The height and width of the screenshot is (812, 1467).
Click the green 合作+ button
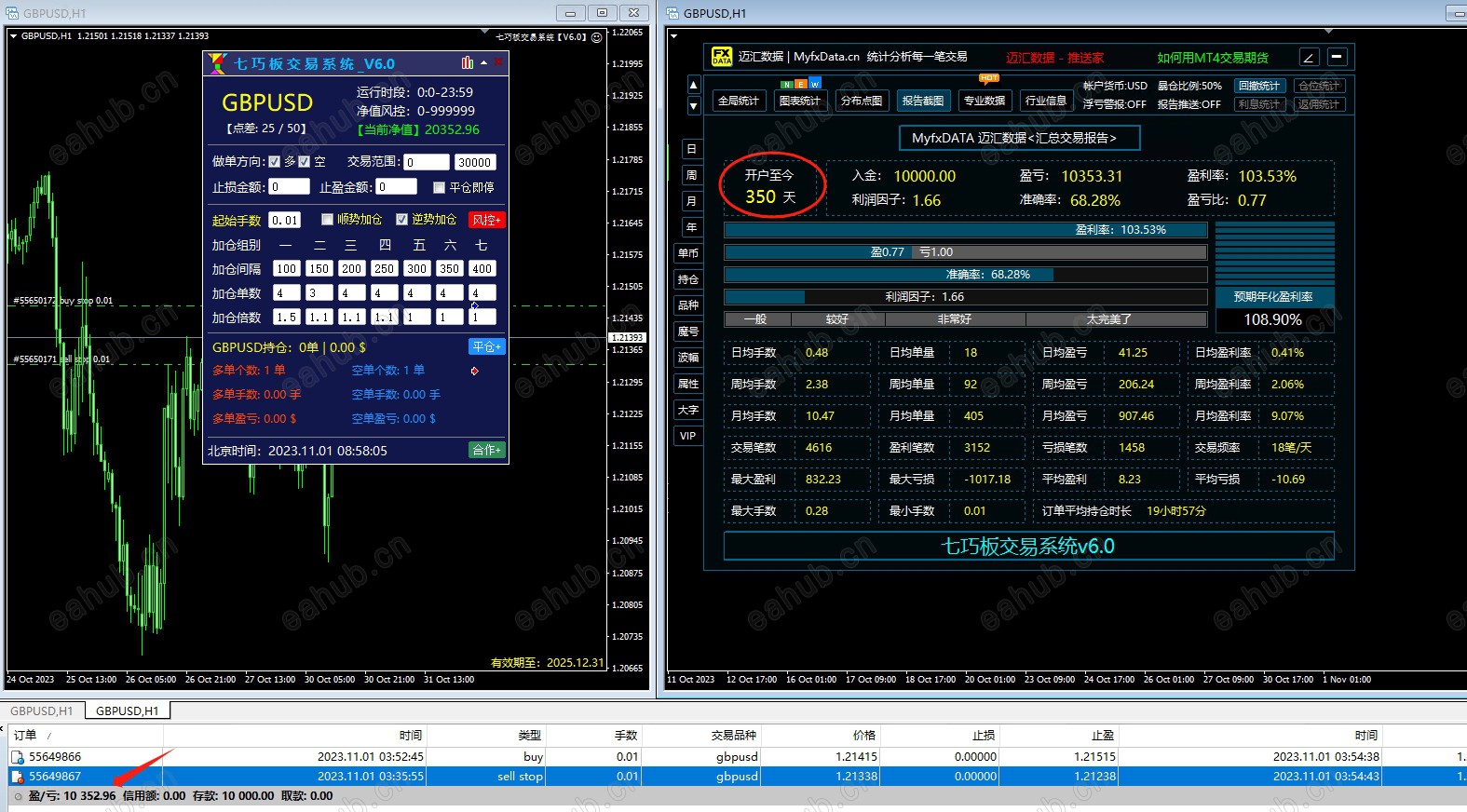486,451
